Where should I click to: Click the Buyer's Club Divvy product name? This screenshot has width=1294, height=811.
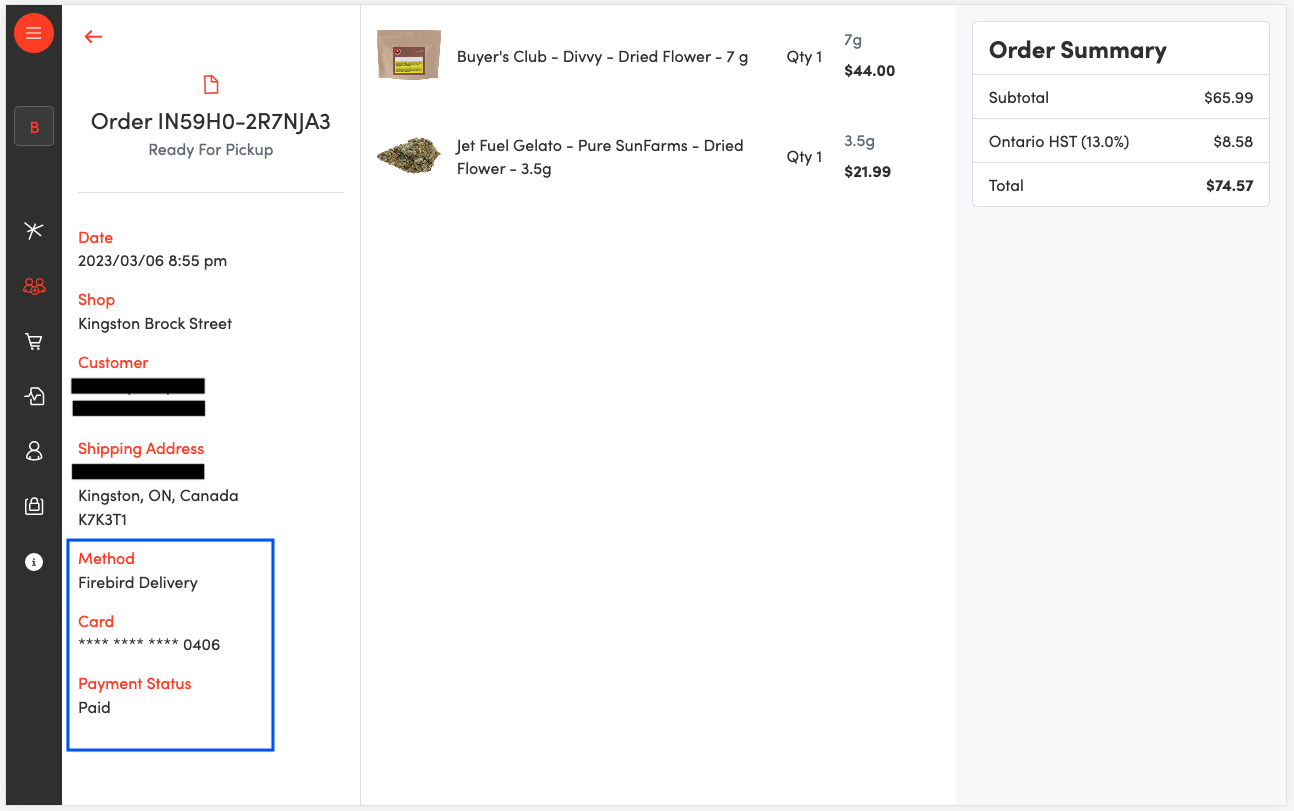click(602, 57)
